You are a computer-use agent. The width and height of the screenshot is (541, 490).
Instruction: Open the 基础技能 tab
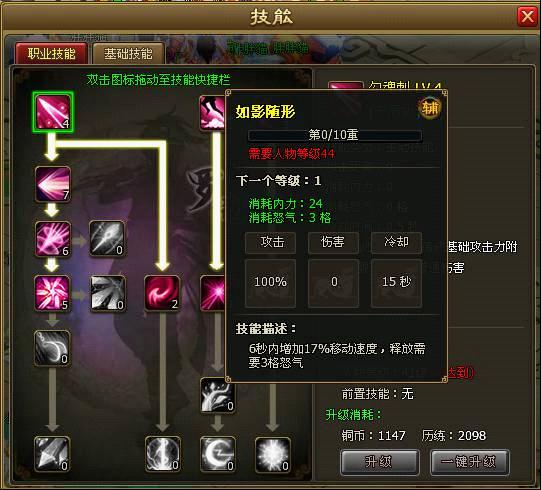(128, 54)
